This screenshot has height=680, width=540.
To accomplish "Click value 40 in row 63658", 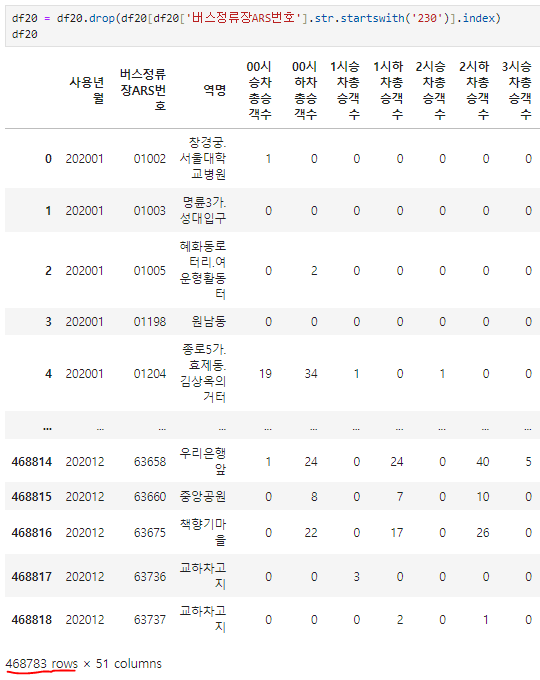I will [482, 461].
